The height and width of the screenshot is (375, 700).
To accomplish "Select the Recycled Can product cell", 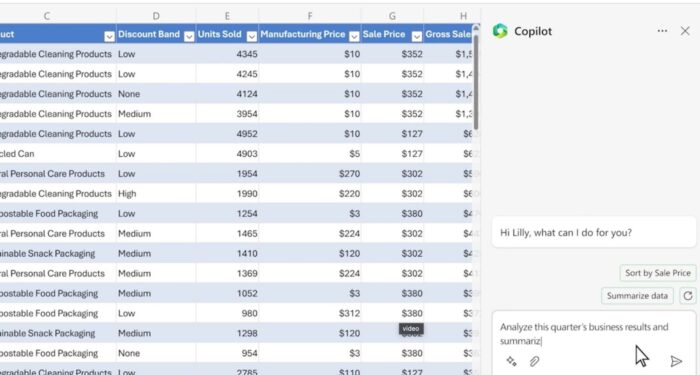I will click(x=58, y=154).
